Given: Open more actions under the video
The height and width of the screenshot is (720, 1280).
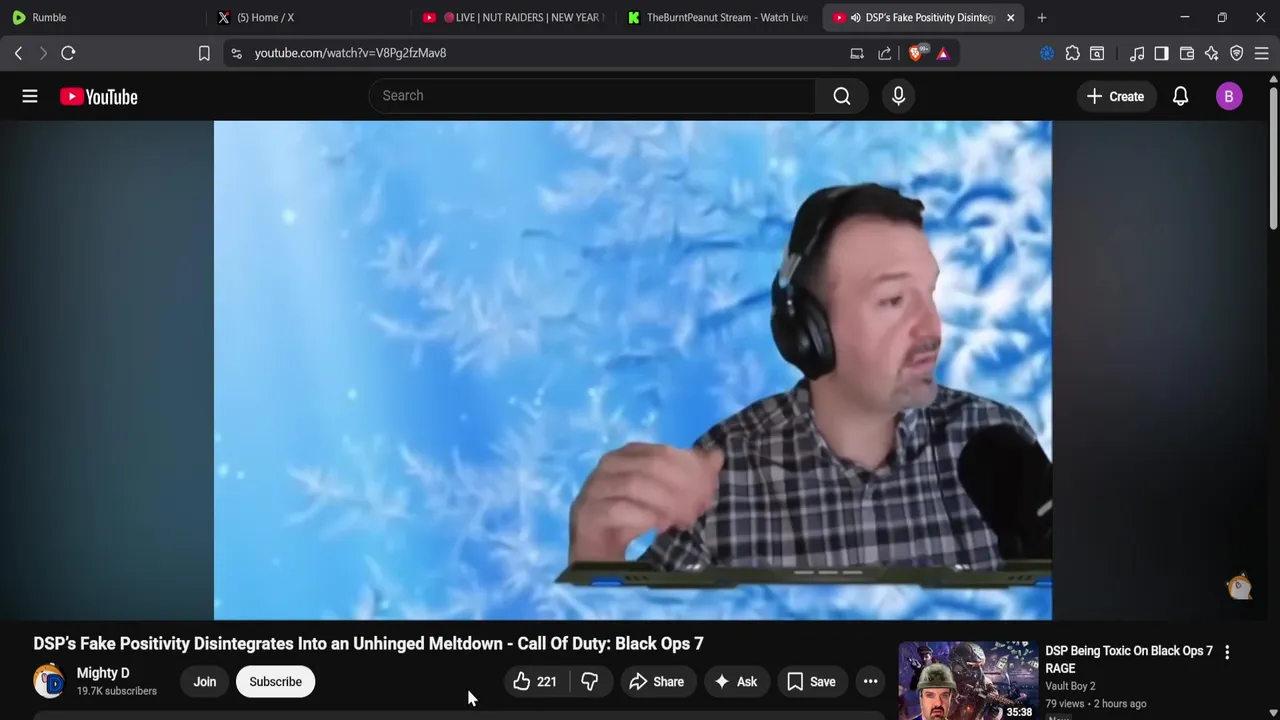Looking at the screenshot, I should coord(871,682).
